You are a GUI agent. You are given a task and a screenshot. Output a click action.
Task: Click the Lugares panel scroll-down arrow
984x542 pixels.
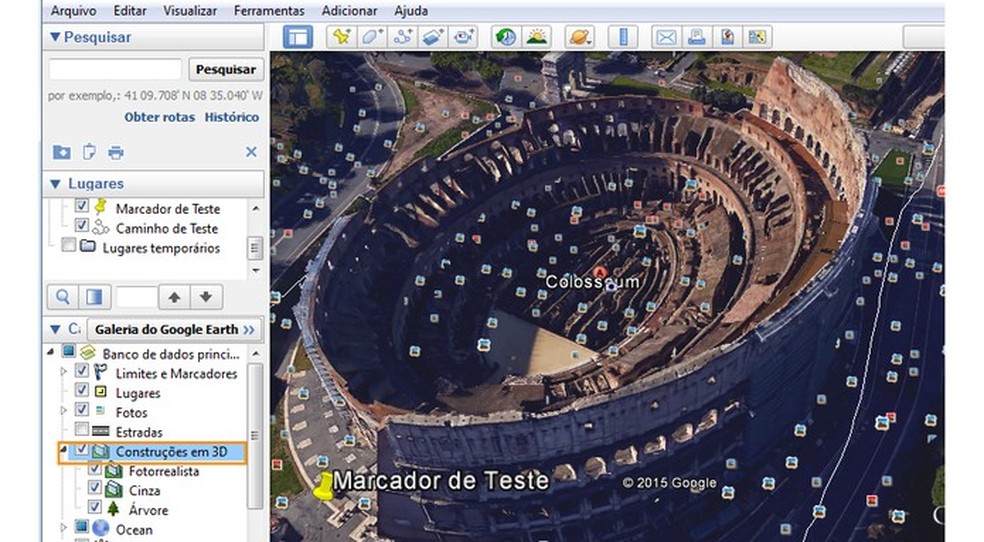(x=255, y=270)
